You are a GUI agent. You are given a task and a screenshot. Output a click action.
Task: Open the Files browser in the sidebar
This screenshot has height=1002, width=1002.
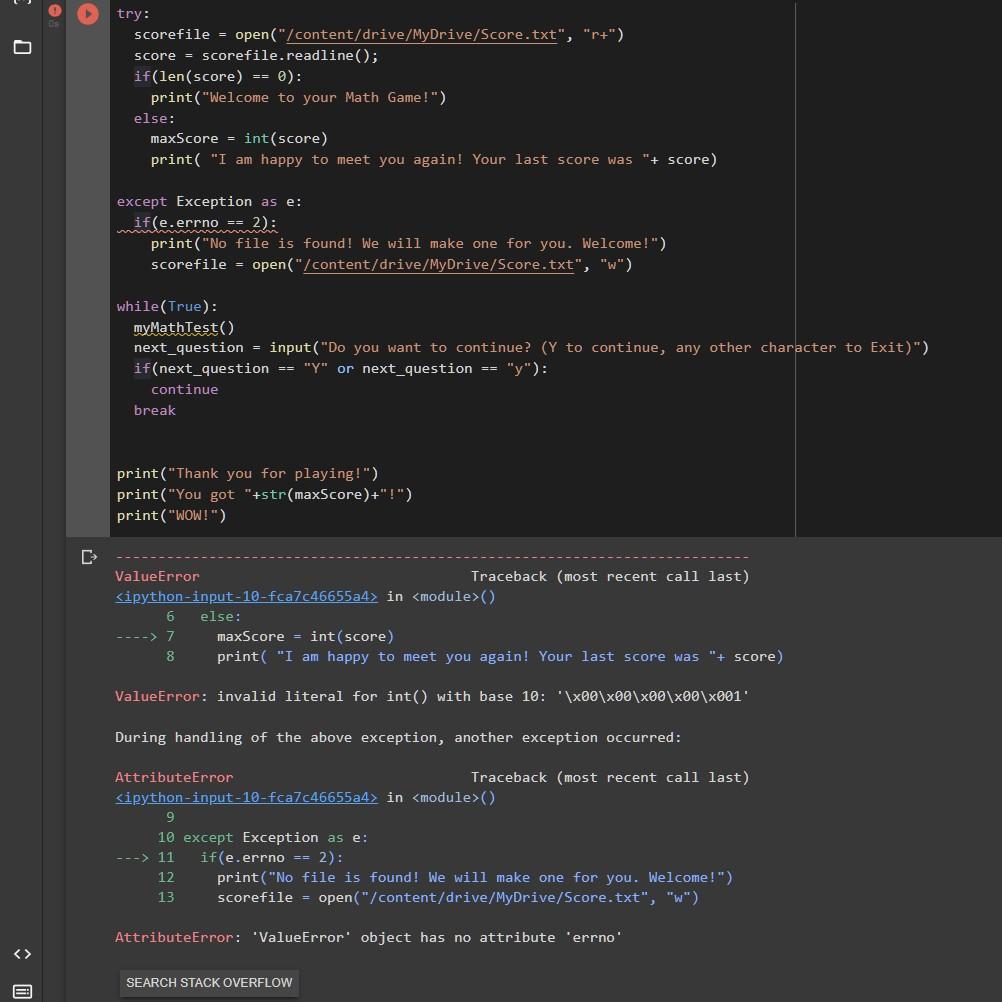22,47
